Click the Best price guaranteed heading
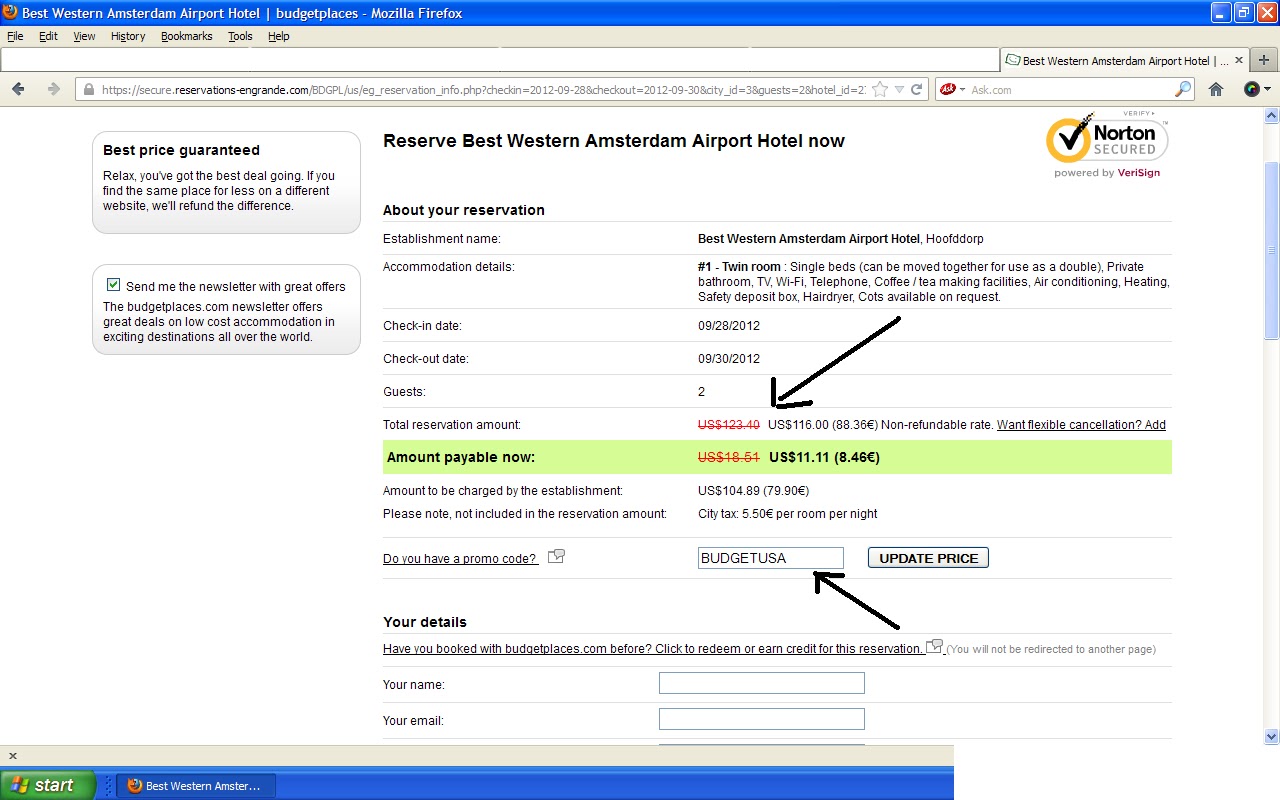The height and width of the screenshot is (800, 1280). coord(181,150)
